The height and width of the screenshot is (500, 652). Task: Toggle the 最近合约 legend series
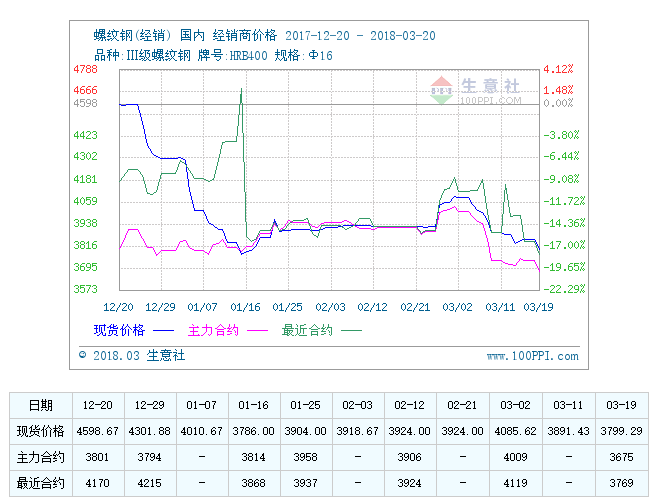coord(306,330)
